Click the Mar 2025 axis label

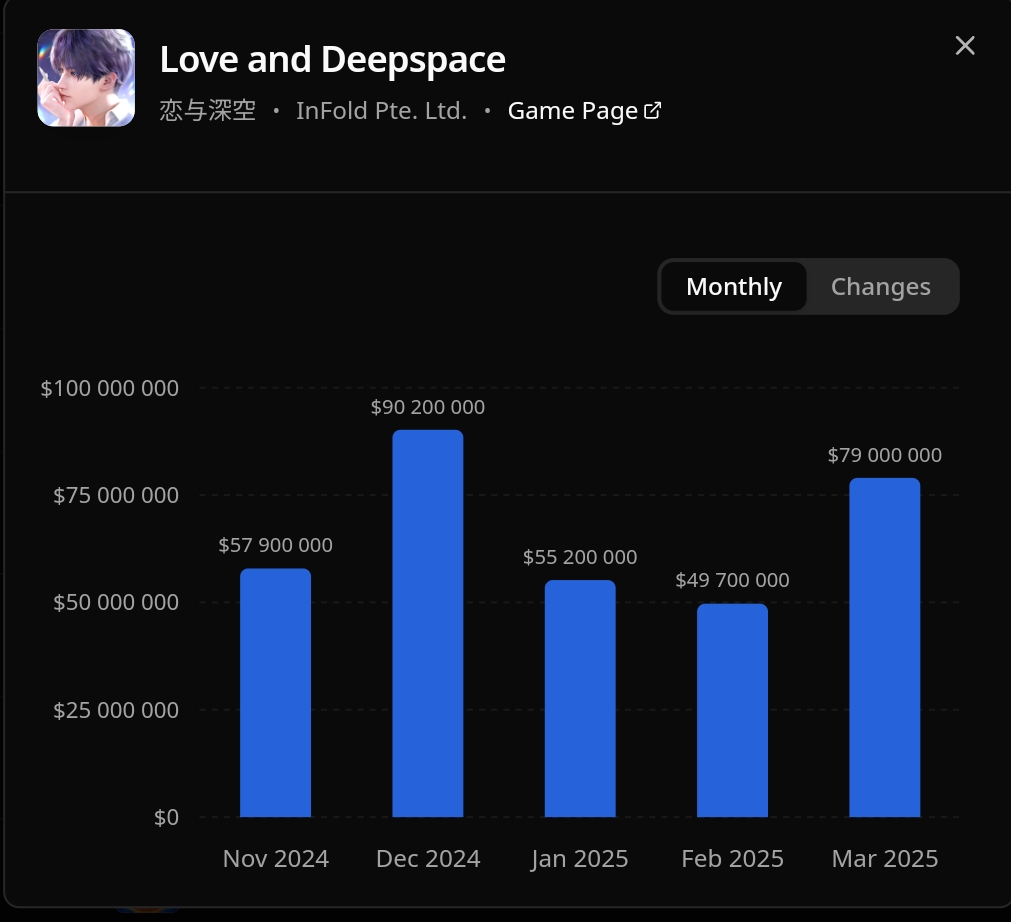(x=884, y=858)
